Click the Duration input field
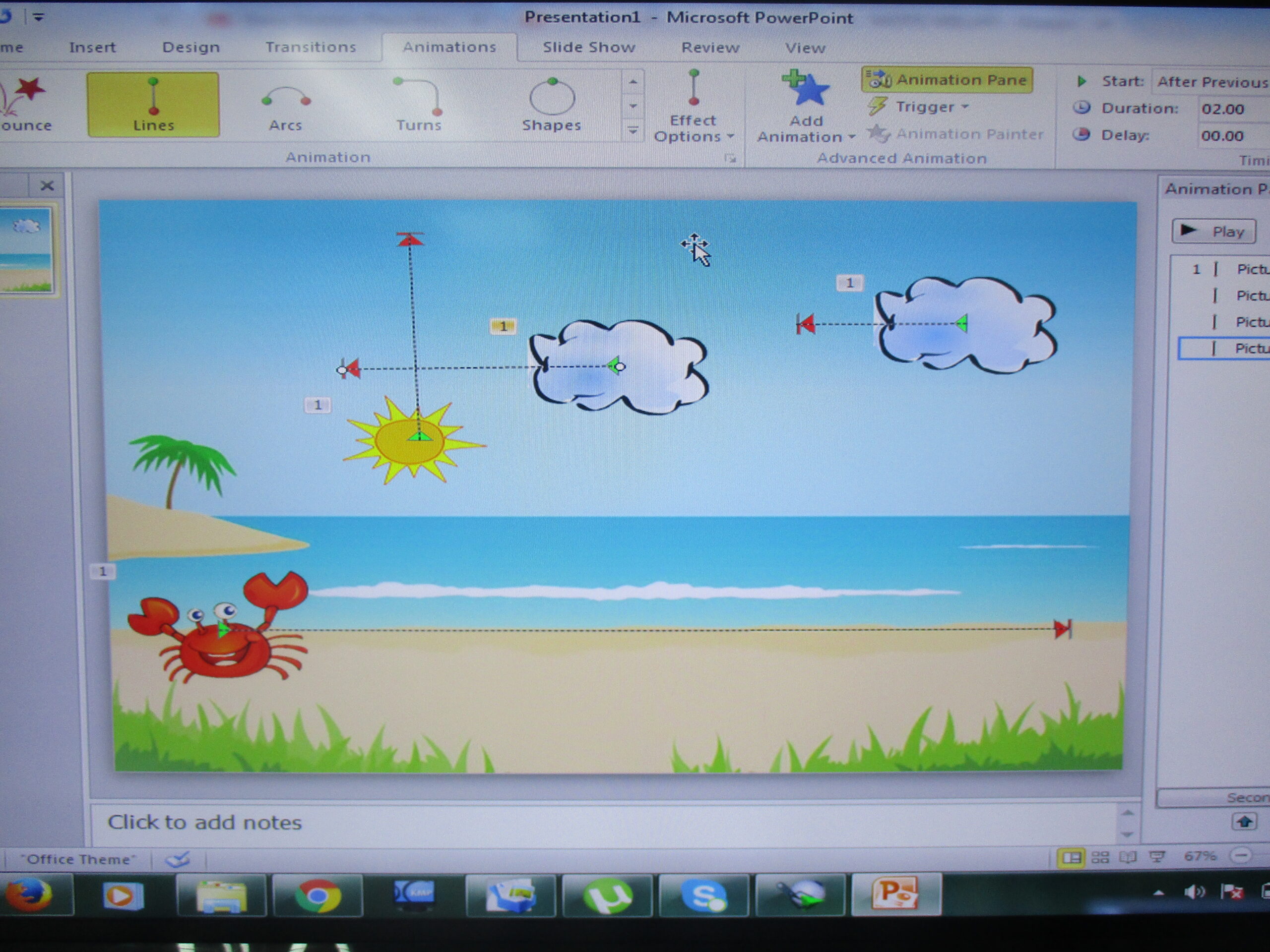The image size is (1270, 952). 1229,109
